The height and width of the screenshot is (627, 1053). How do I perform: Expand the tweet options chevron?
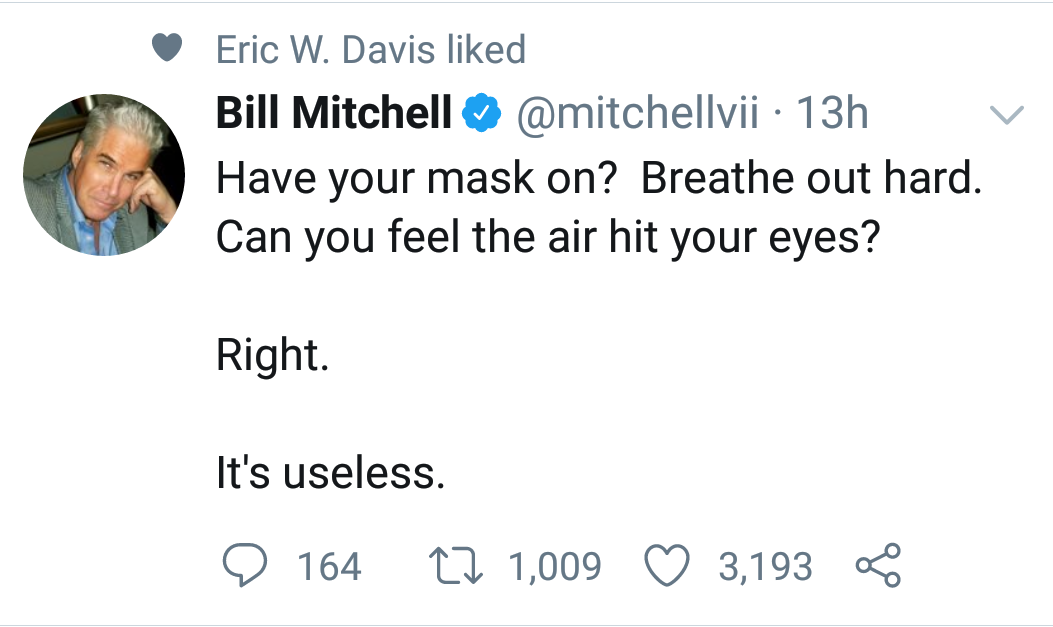tap(1007, 115)
